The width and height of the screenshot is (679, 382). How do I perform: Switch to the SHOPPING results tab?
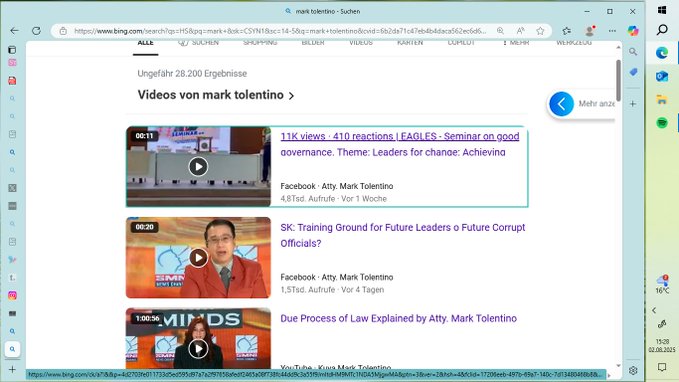click(260, 42)
